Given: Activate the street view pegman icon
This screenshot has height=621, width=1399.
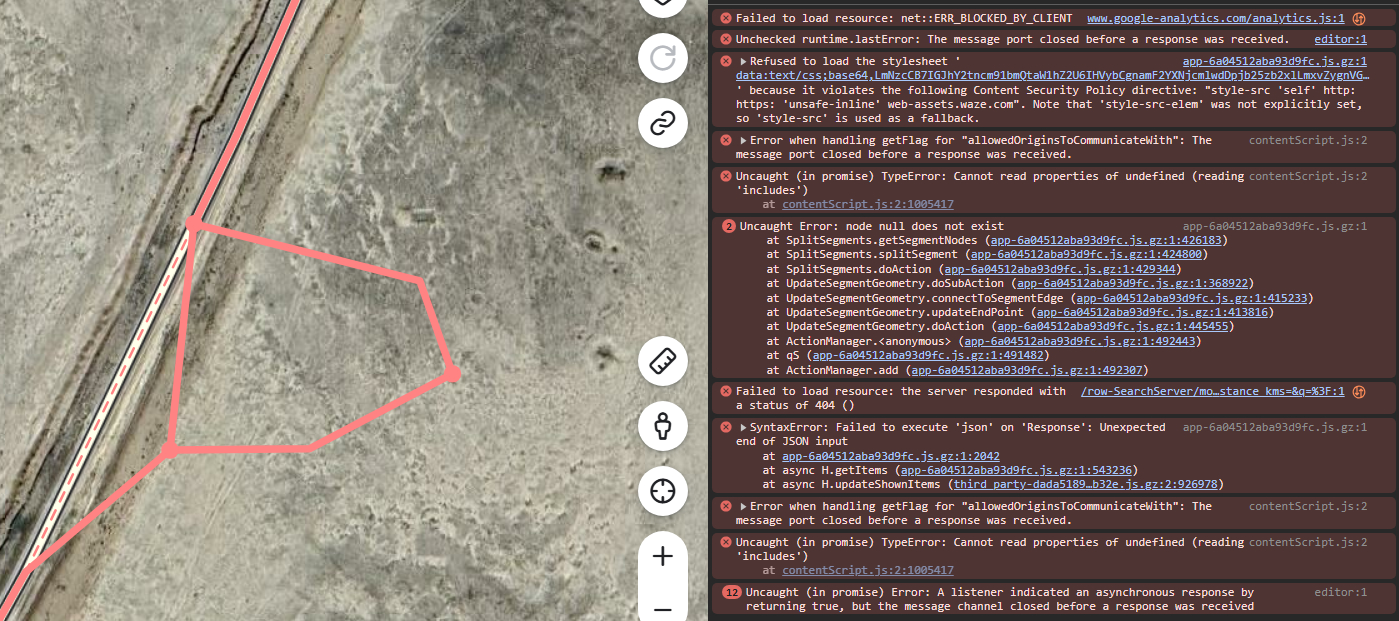Looking at the screenshot, I should pyautogui.click(x=662, y=427).
